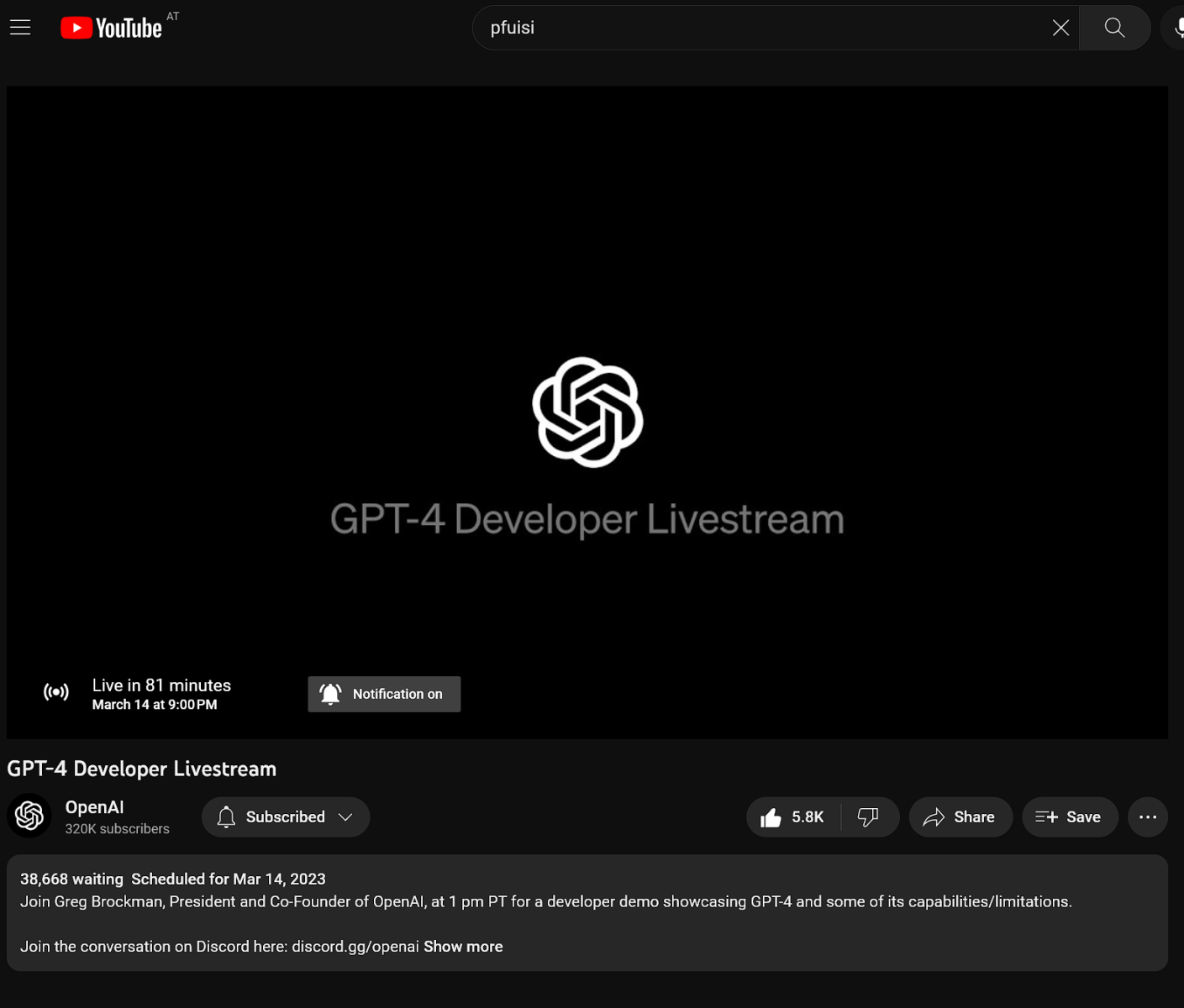Open the three-dot more actions menu
The height and width of the screenshot is (1008, 1184).
(x=1148, y=816)
